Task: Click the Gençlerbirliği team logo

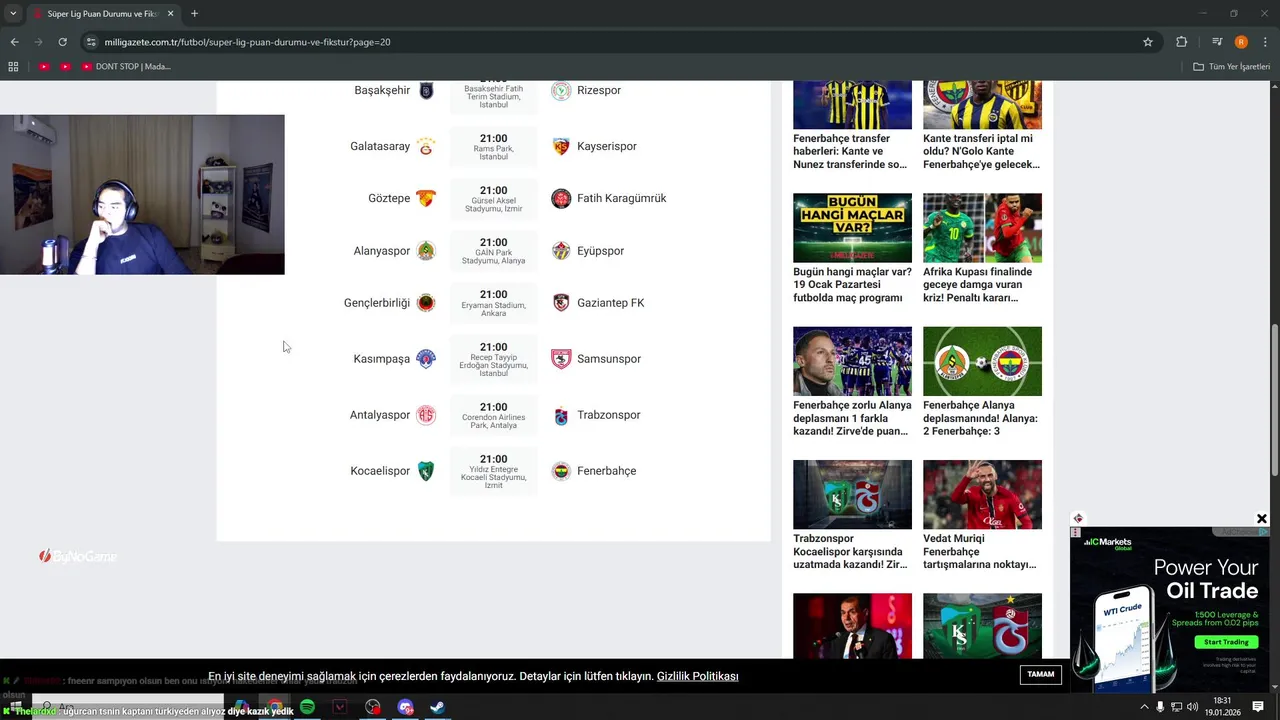Action: pyautogui.click(x=426, y=303)
